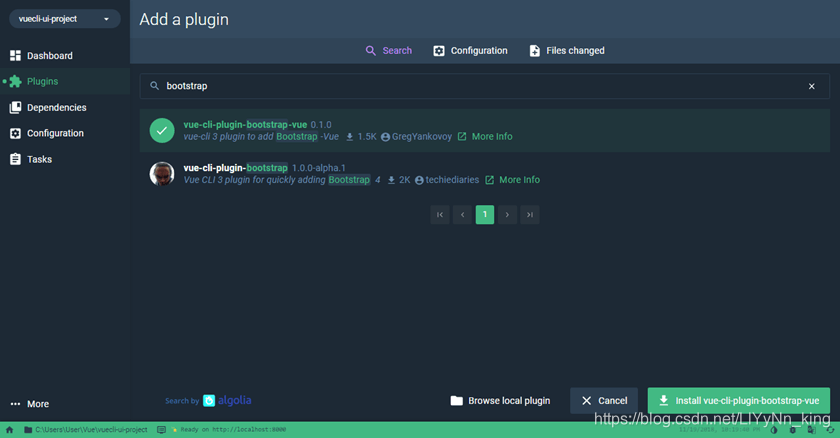Click 'Ready on http://localhost:8000' status message
Screen dimensions: 840x438
(x=233, y=429)
